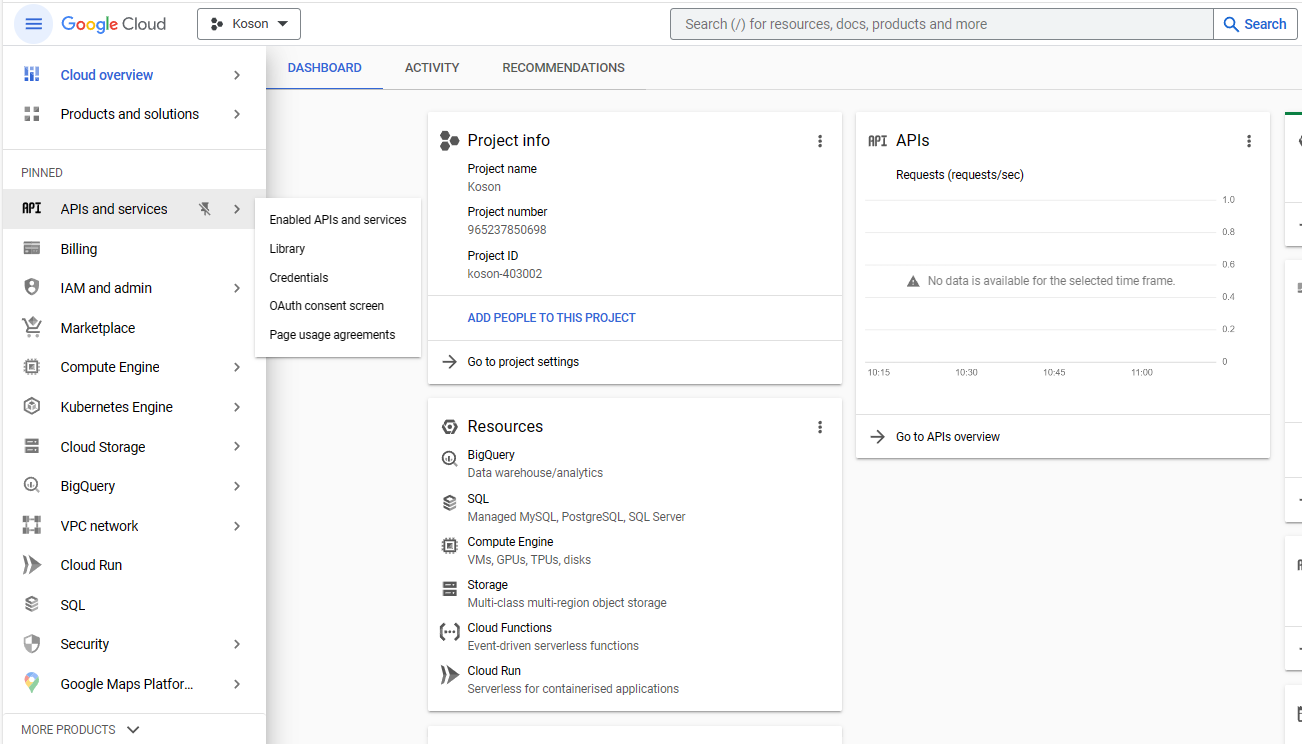
Task: Click the APIs and services API icon
Action: (32, 209)
